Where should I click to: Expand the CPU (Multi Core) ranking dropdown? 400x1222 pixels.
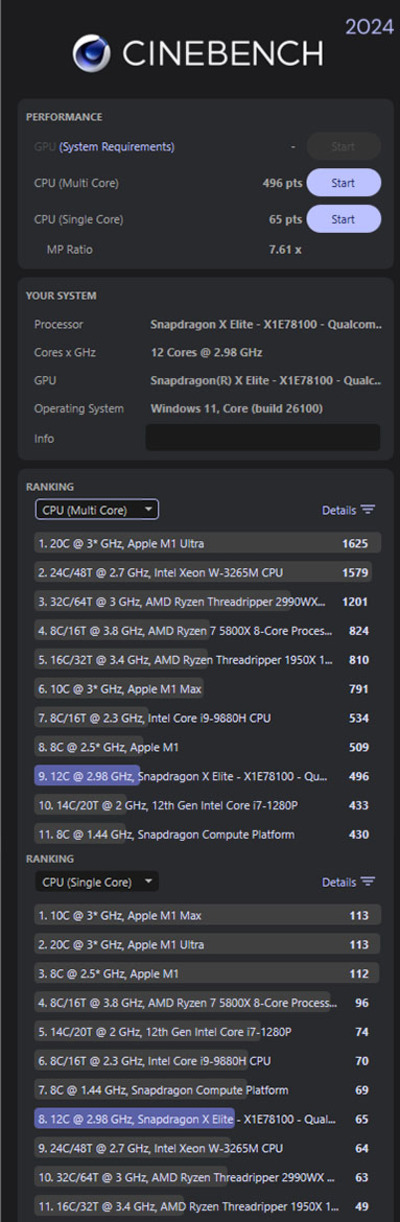pyautogui.click(x=97, y=510)
